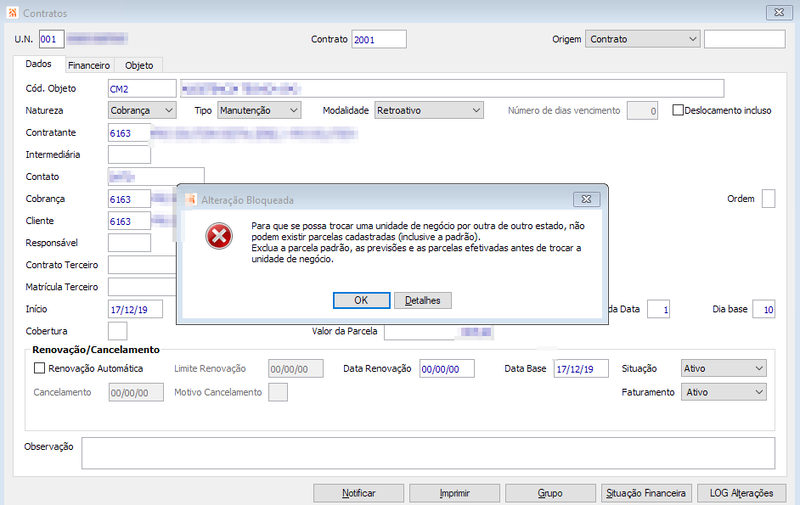800x505 pixels.
Task: Open the Modalidade dropdown
Action: point(429,110)
